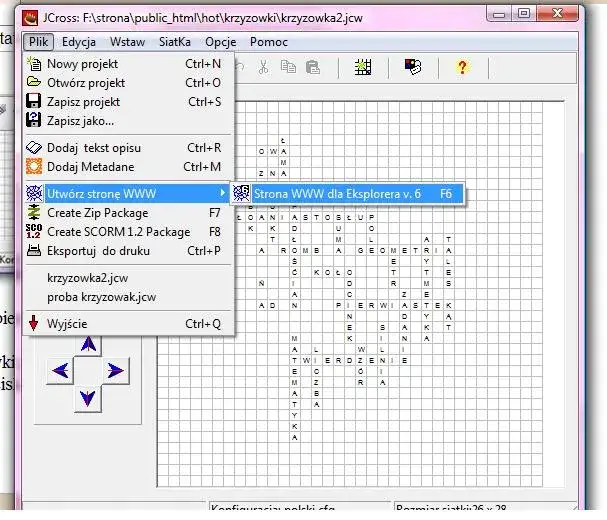The width and height of the screenshot is (607, 520).
Task: Click the grid settings toolbar icon
Action: pyautogui.click(x=363, y=67)
